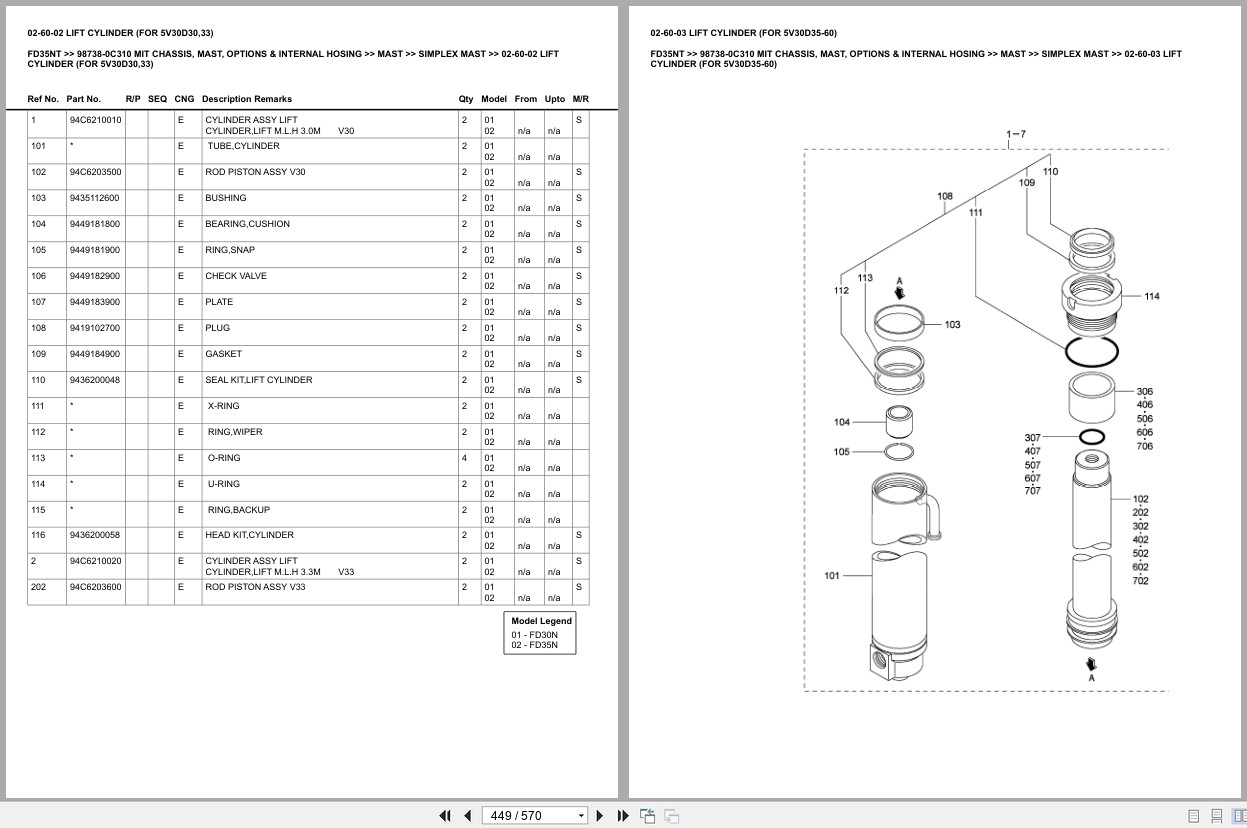Click SEAL KIT,LIFT CYLINDER entry
Screen dimensions: 1247x828
click(x=258, y=380)
